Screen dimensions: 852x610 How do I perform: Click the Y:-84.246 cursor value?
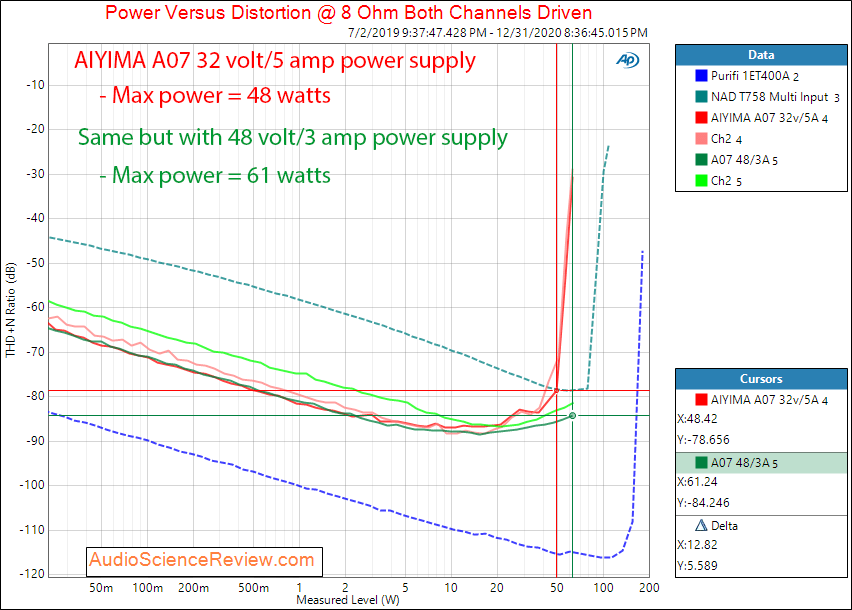pos(703,503)
